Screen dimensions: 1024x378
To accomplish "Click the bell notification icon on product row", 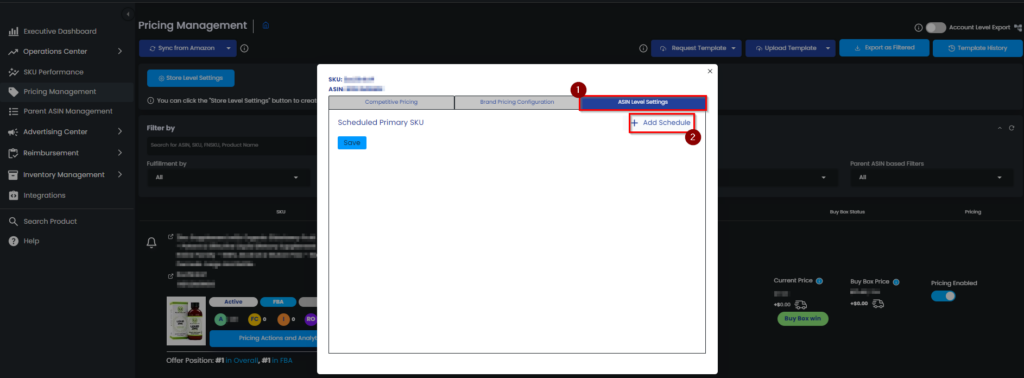I will (x=152, y=243).
